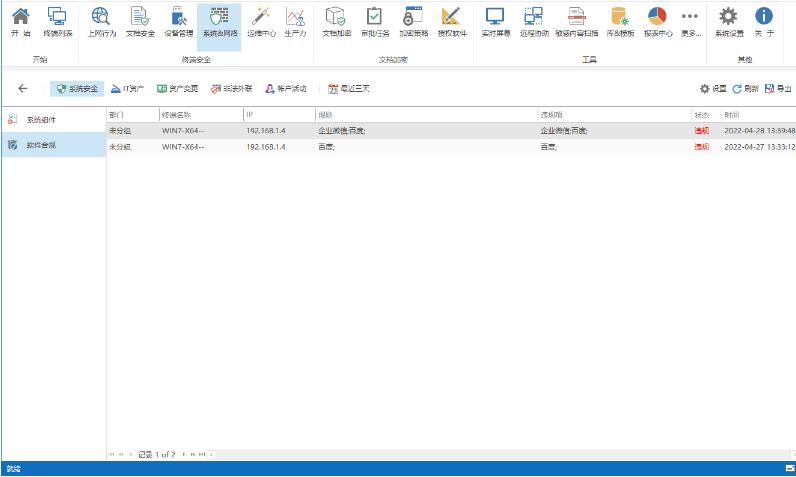The width and height of the screenshot is (796, 477).
Task: Open the 运维中心 wand icon
Action: click(261, 22)
